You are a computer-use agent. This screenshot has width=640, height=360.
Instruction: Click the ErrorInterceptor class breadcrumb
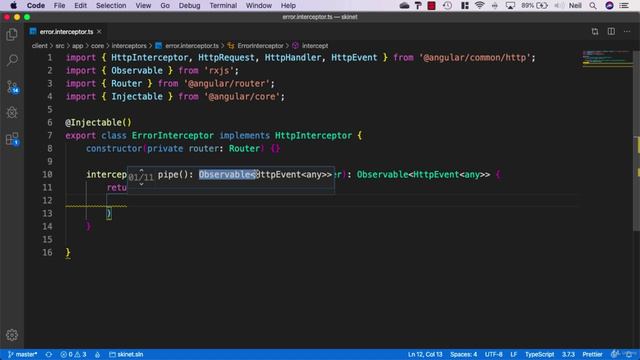coord(256,46)
